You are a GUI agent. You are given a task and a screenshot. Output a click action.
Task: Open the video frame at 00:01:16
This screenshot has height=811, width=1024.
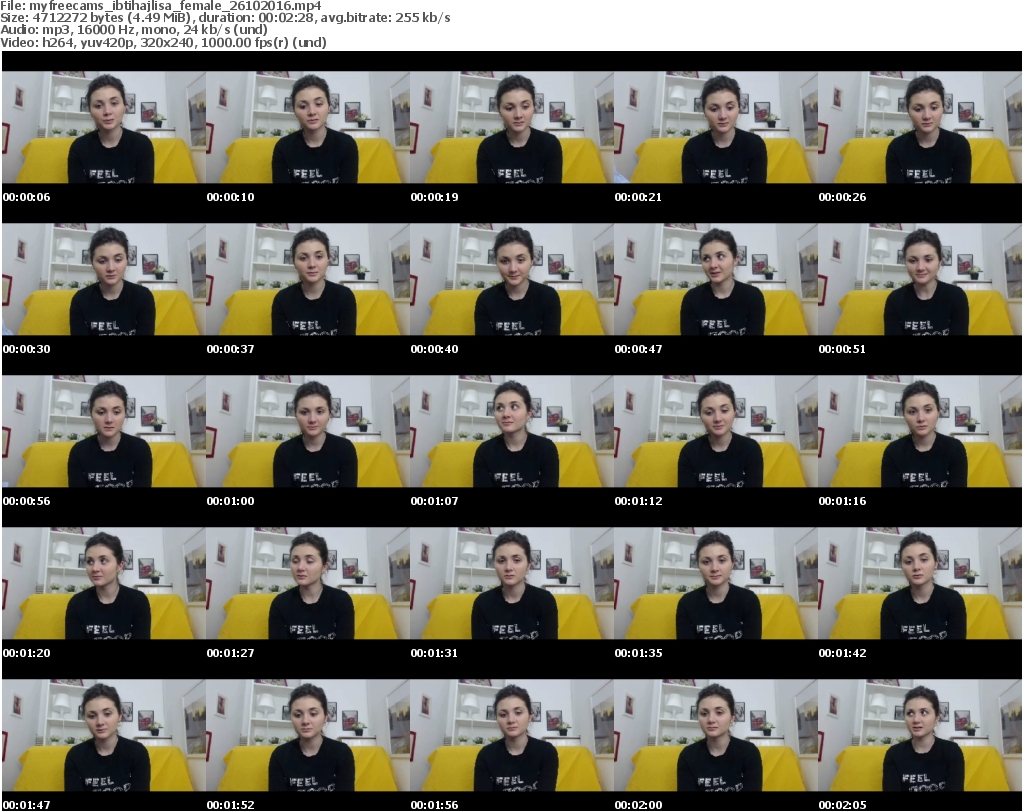[920, 431]
